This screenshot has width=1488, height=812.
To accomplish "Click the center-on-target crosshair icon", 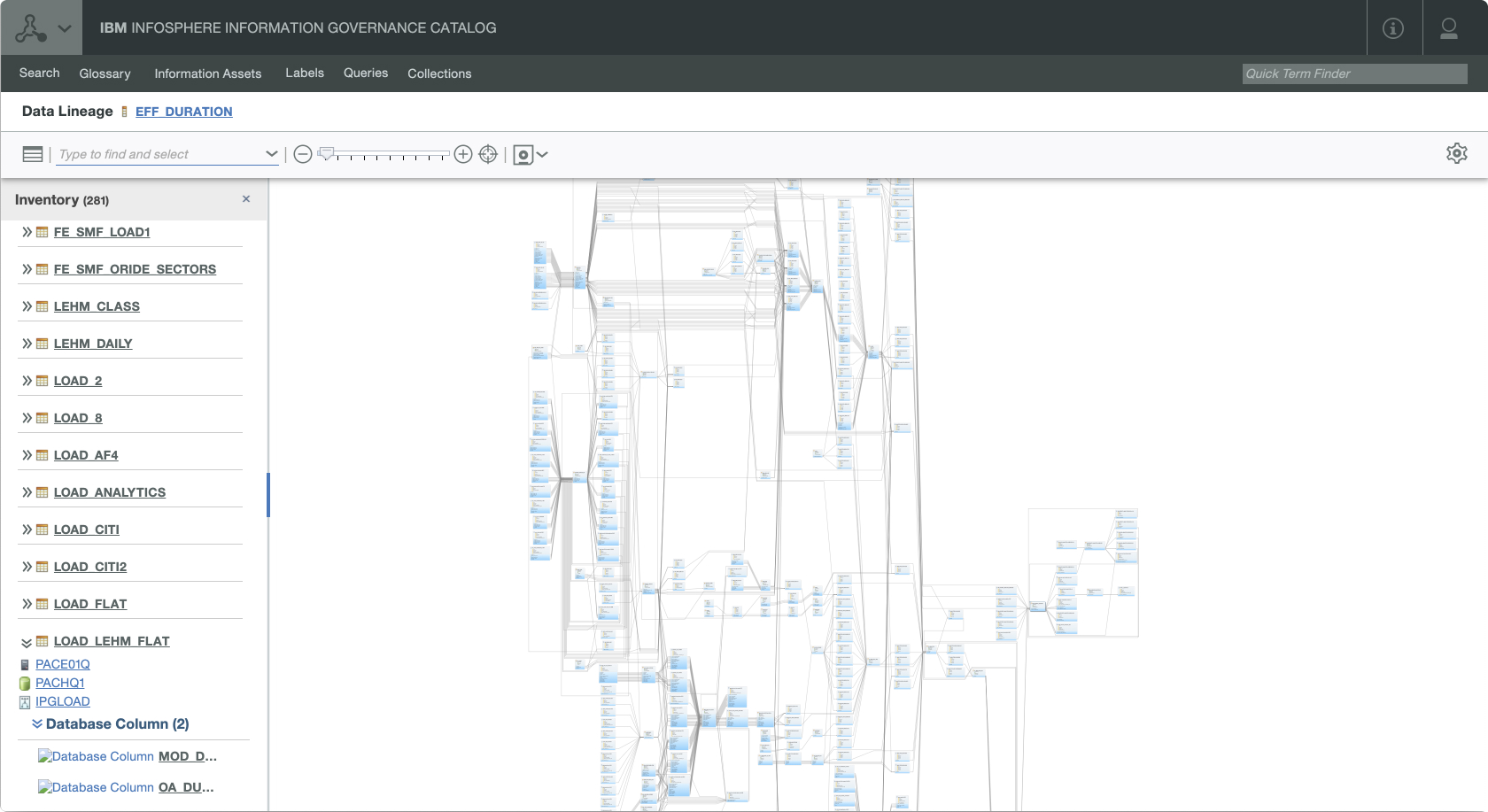I will click(x=488, y=154).
